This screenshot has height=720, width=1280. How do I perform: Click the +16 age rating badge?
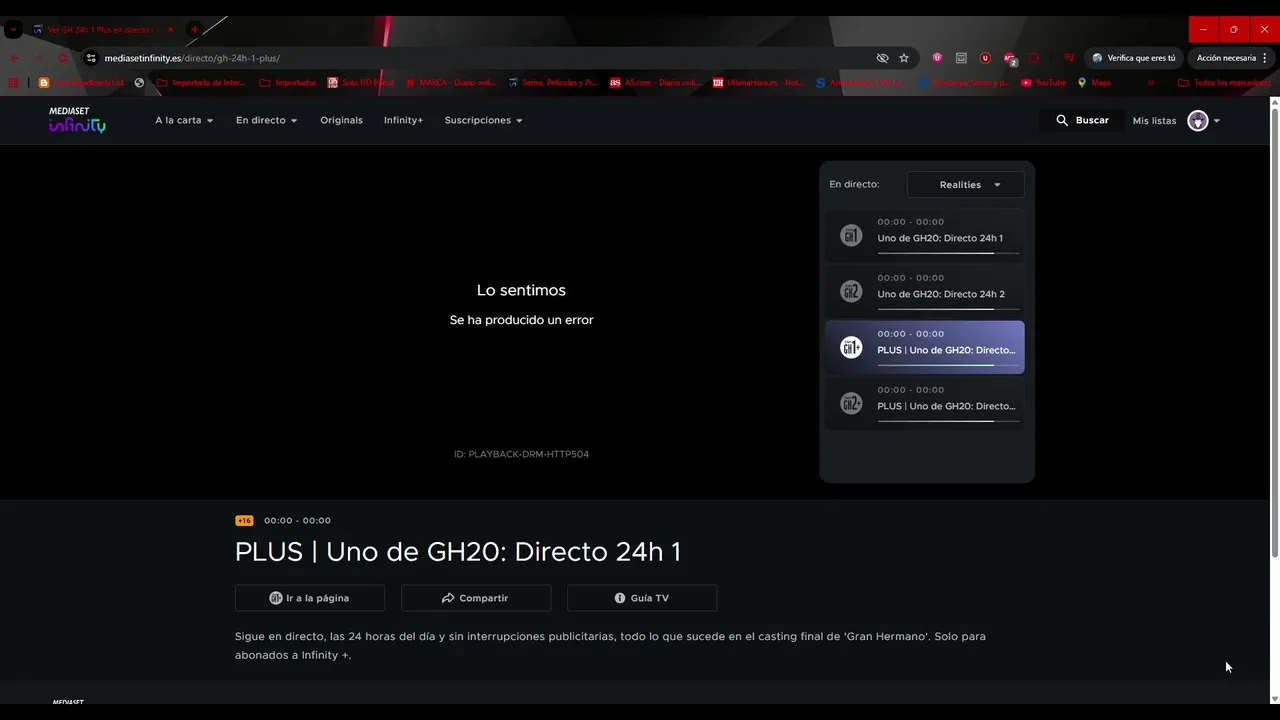[x=244, y=521]
